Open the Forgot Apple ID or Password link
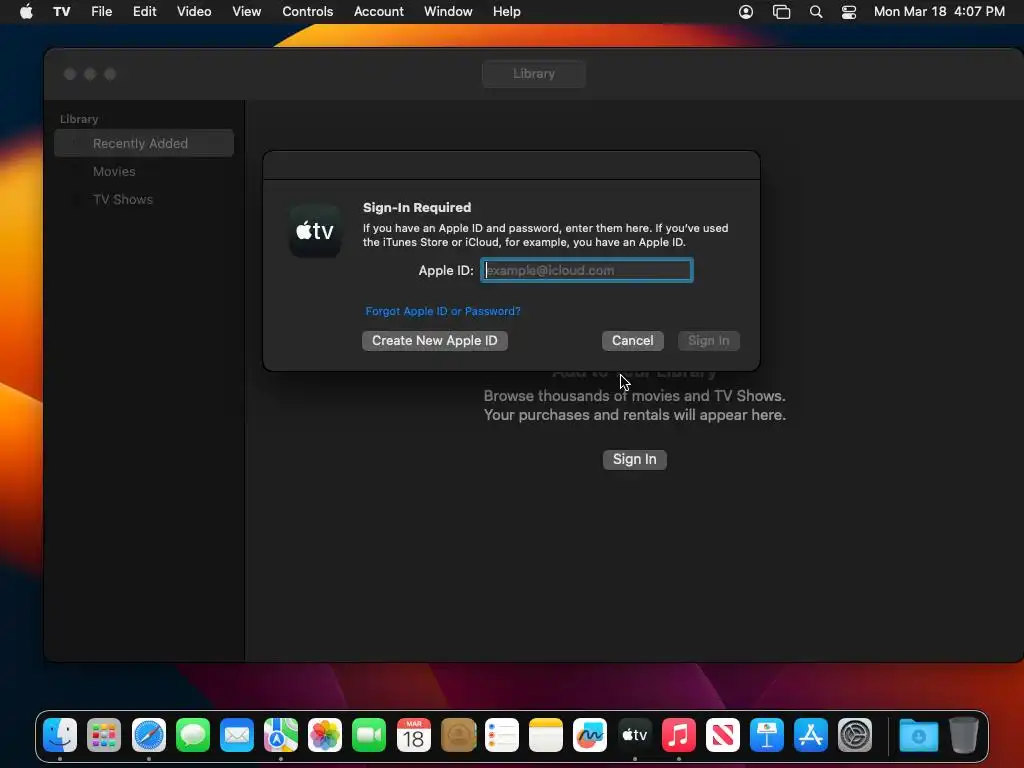The image size is (1024, 768). click(x=443, y=311)
